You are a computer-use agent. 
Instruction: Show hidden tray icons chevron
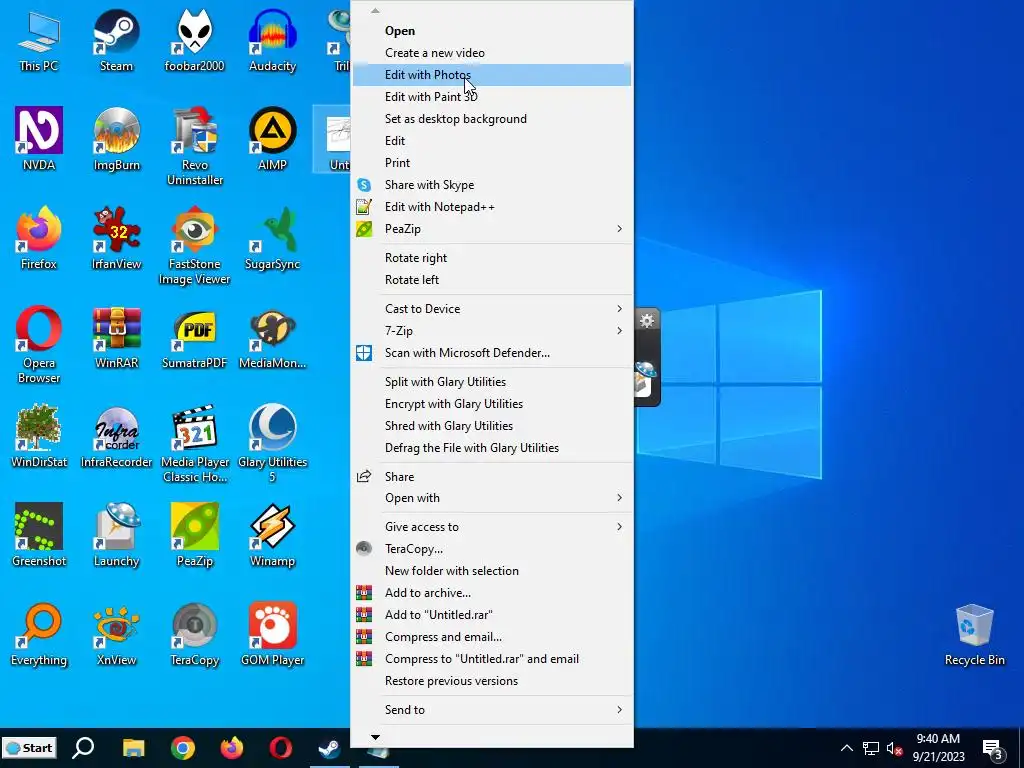846,748
